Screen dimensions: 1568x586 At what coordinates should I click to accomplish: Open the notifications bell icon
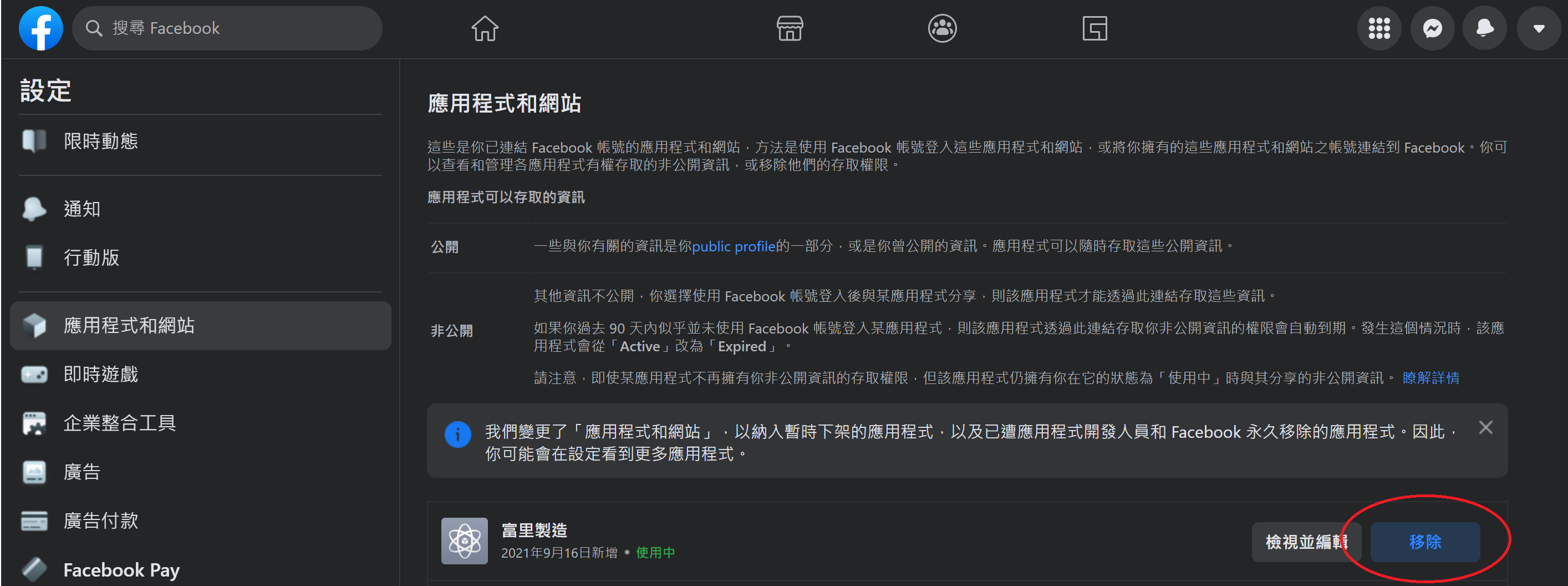click(1485, 29)
